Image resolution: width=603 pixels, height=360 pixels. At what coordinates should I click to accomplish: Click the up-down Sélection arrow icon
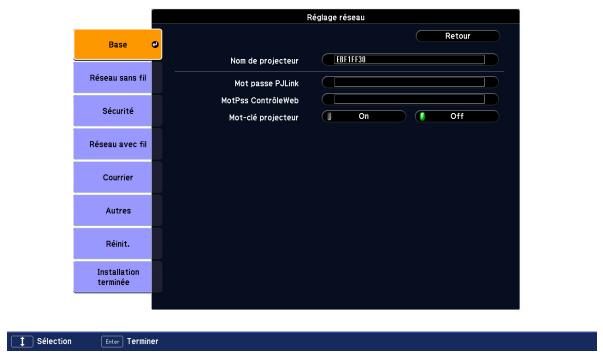(22, 341)
